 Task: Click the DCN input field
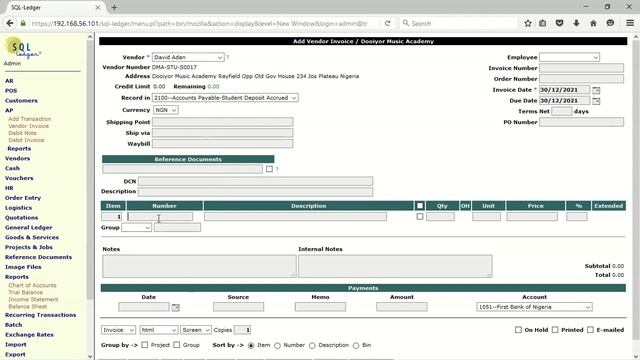(255, 181)
